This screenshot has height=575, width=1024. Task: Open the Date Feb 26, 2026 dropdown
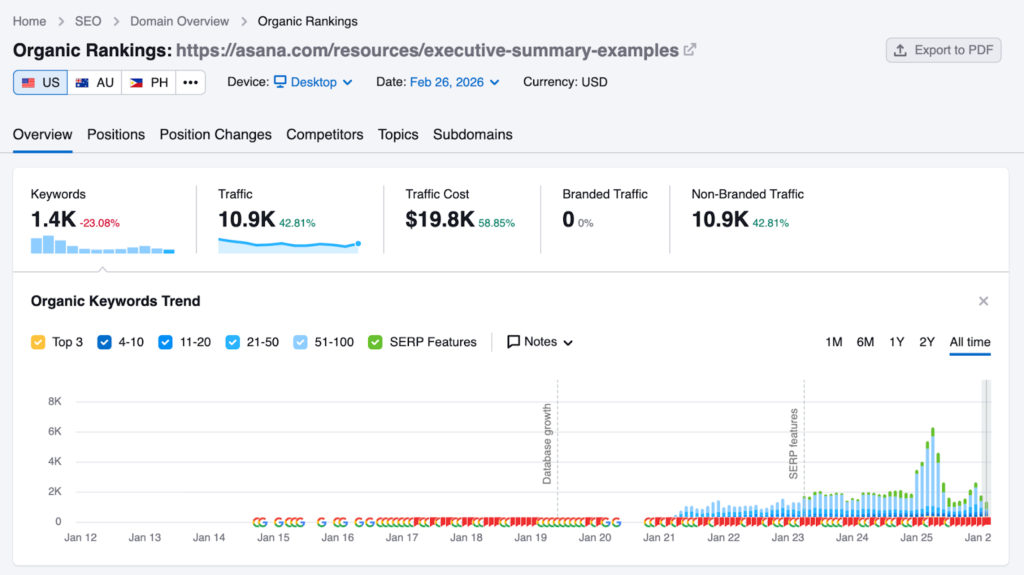[454, 82]
